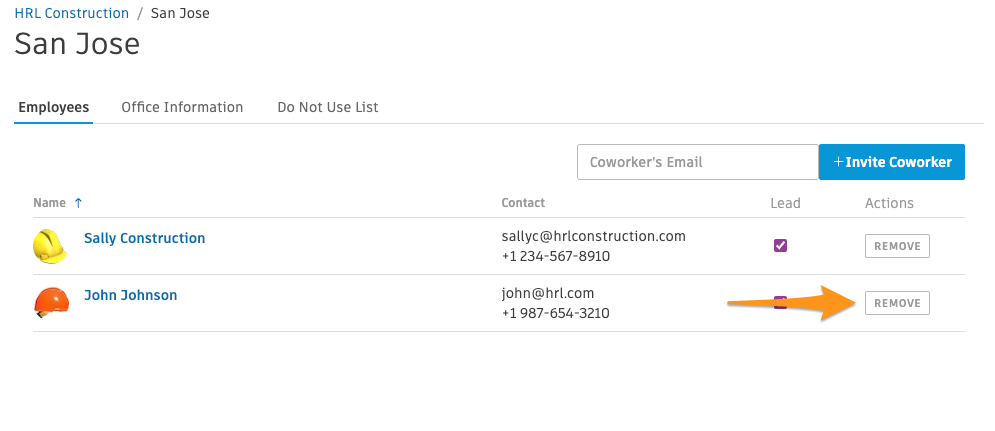This screenshot has height=431, width=995.
Task: Focus the Coworker's Email input field
Action: coord(697,162)
